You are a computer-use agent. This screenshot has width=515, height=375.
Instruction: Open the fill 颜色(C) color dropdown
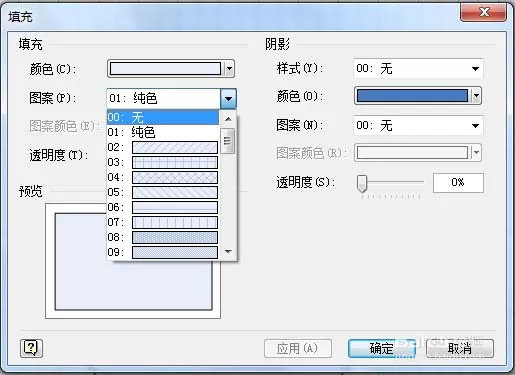click(229, 69)
